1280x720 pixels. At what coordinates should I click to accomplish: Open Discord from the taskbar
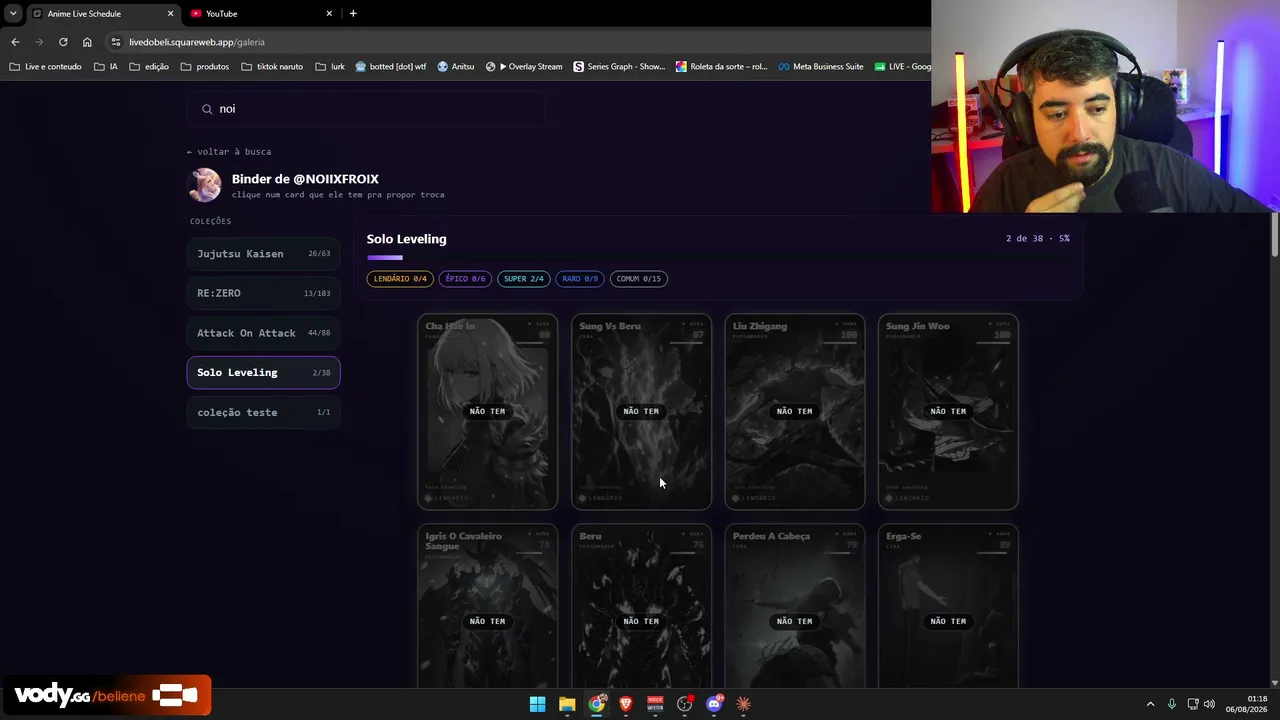coord(714,704)
